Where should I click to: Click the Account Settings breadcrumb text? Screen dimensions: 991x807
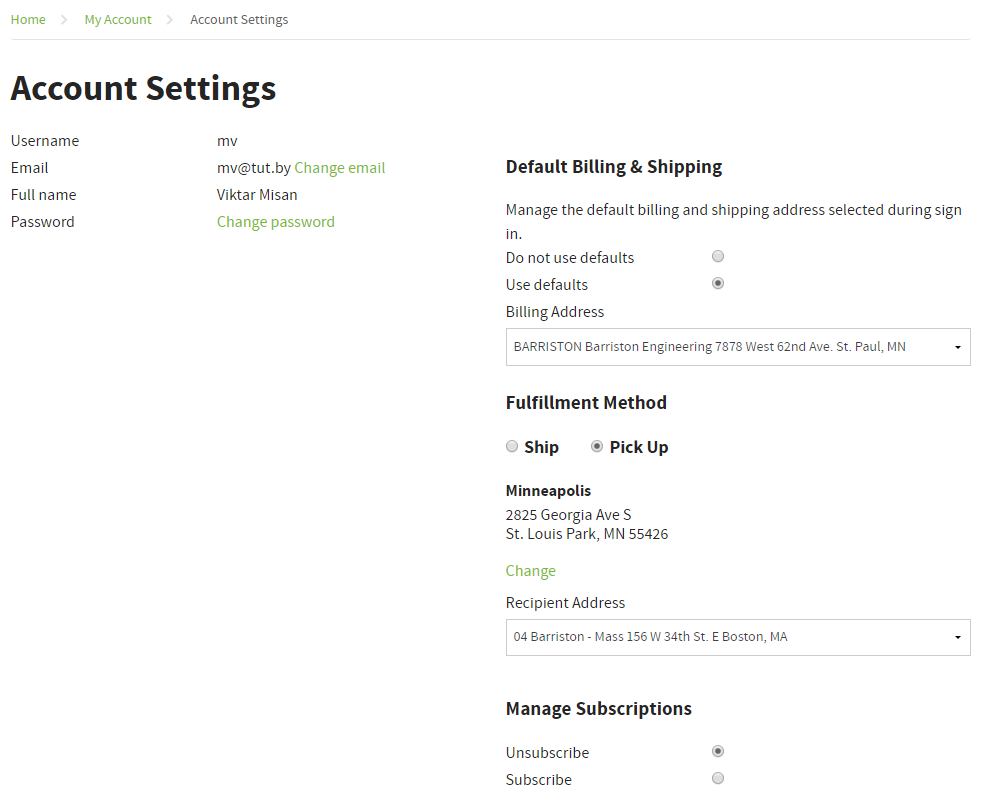pyautogui.click(x=239, y=20)
